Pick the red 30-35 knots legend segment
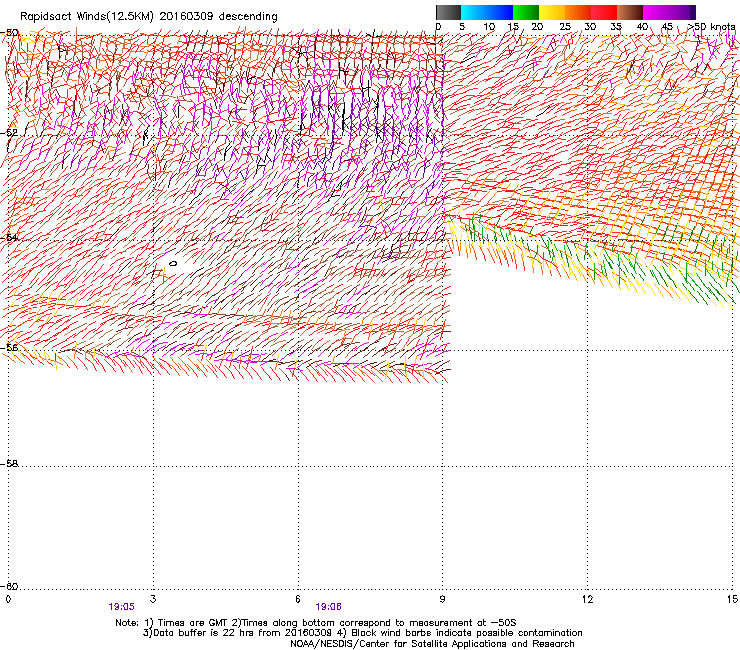This screenshot has width=740, height=650. pyautogui.click(x=604, y=12)
